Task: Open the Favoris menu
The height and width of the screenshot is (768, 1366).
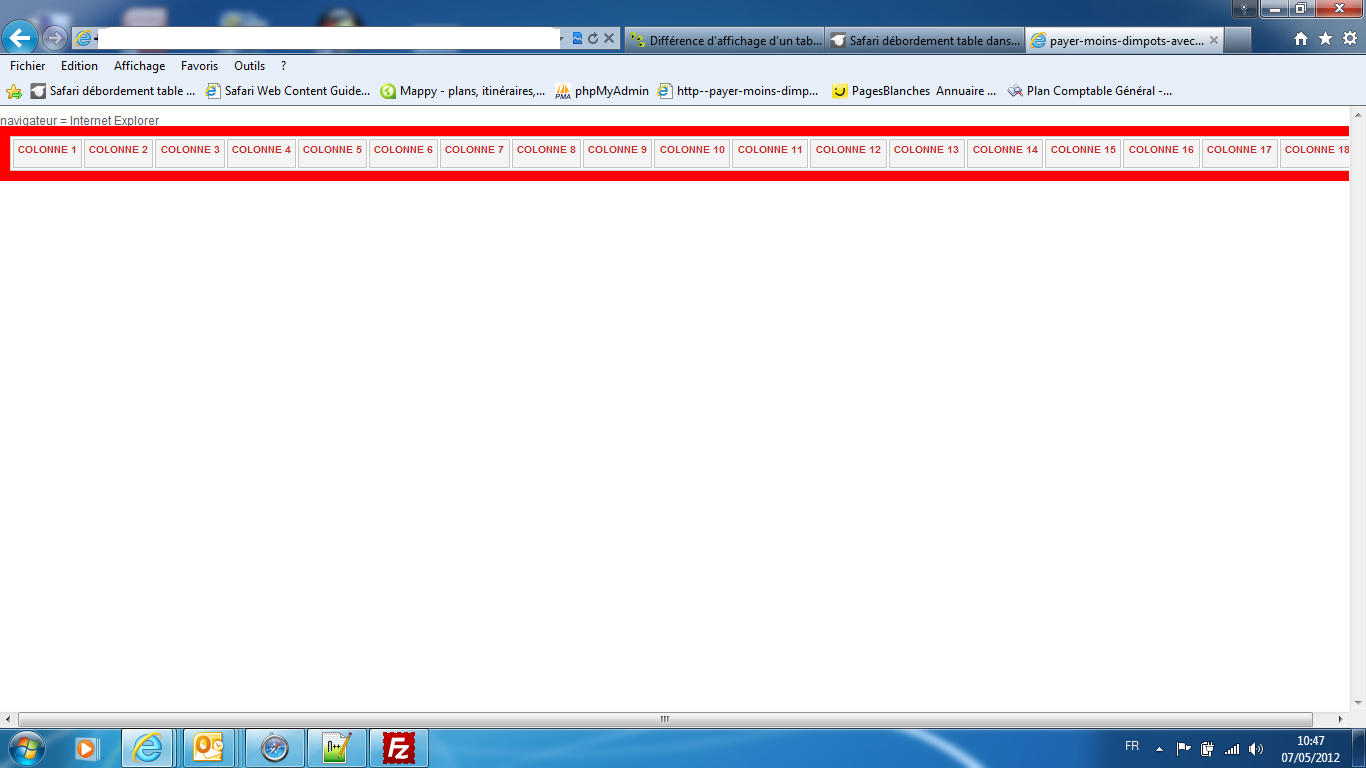Action: 199,66
